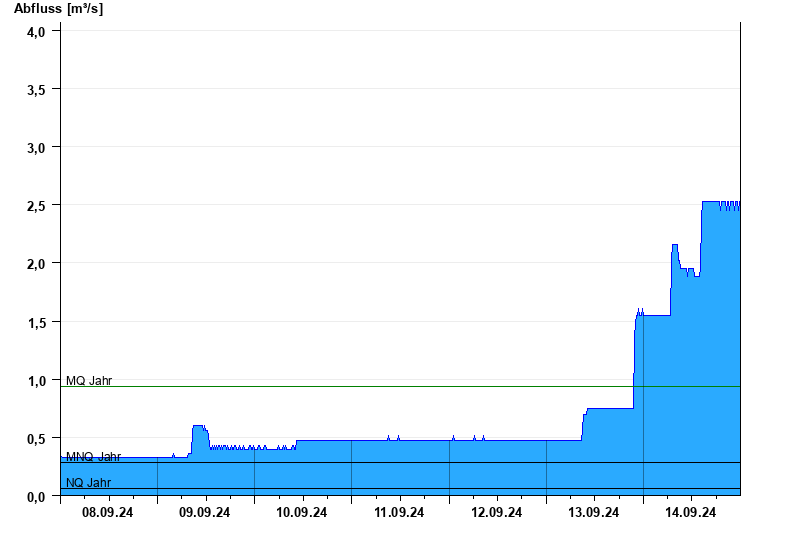Click the 09.09.24 date label
Viewport: 800px width, 550px height.
click(204, 512)
